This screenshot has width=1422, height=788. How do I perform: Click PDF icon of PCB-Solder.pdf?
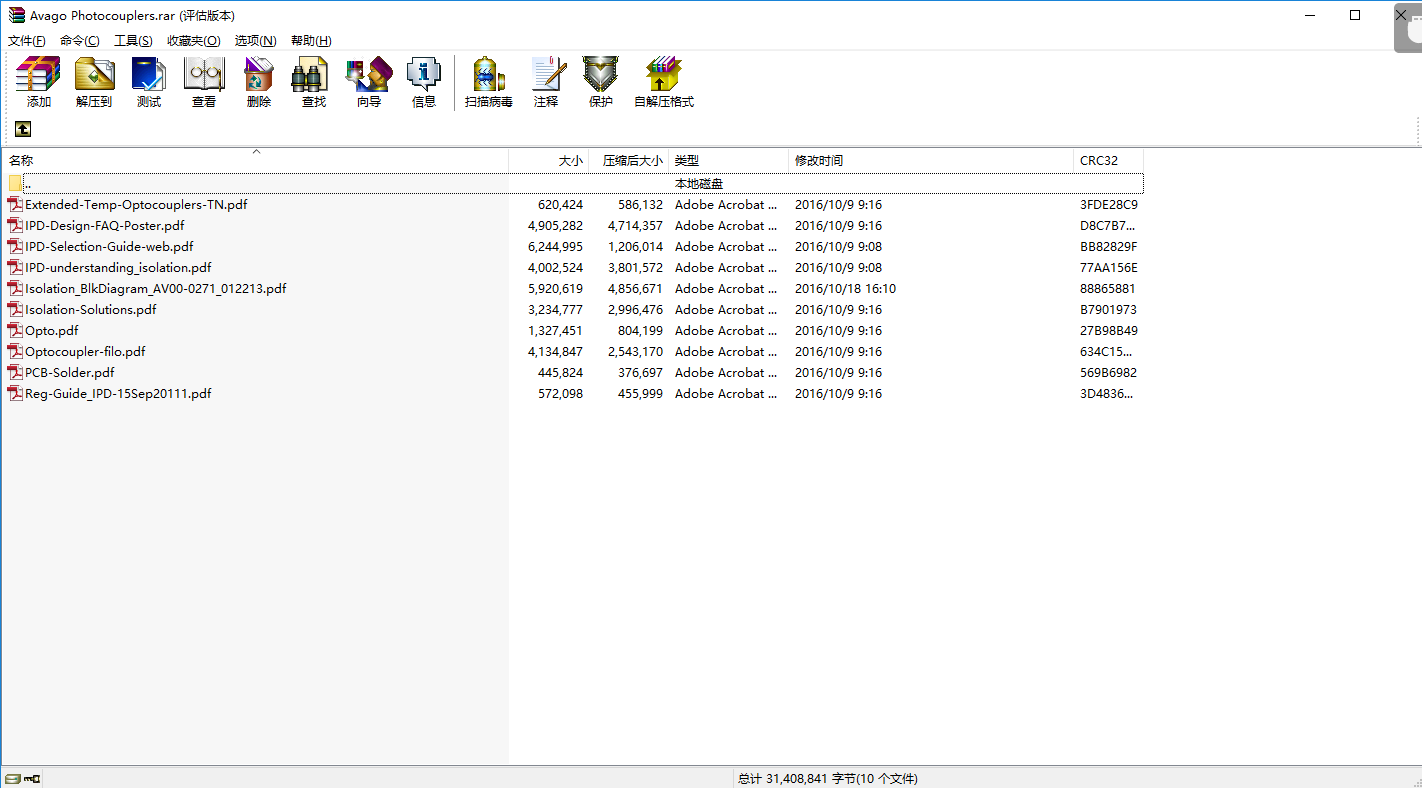point(15,372)
